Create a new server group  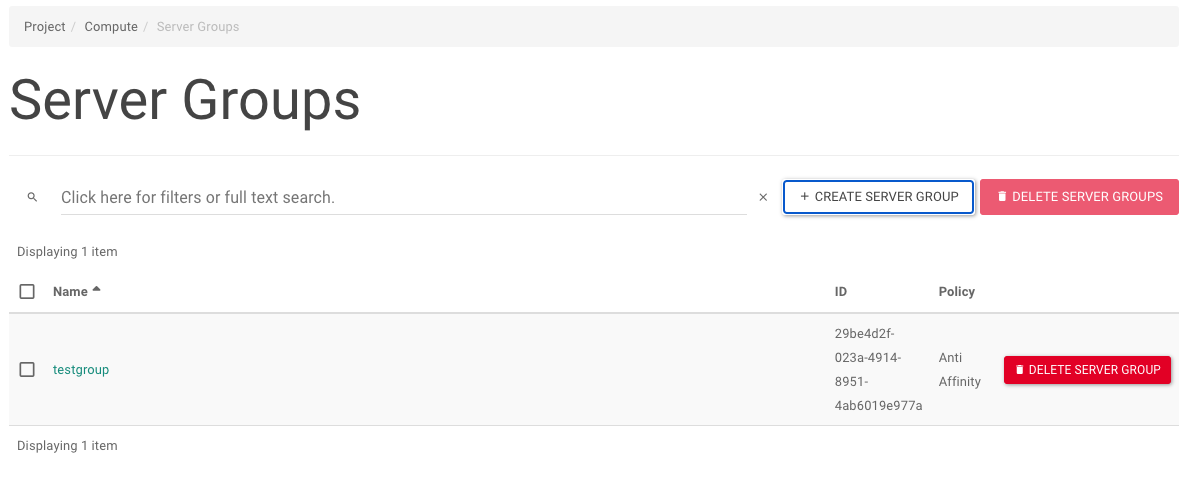tap(879, 197)
